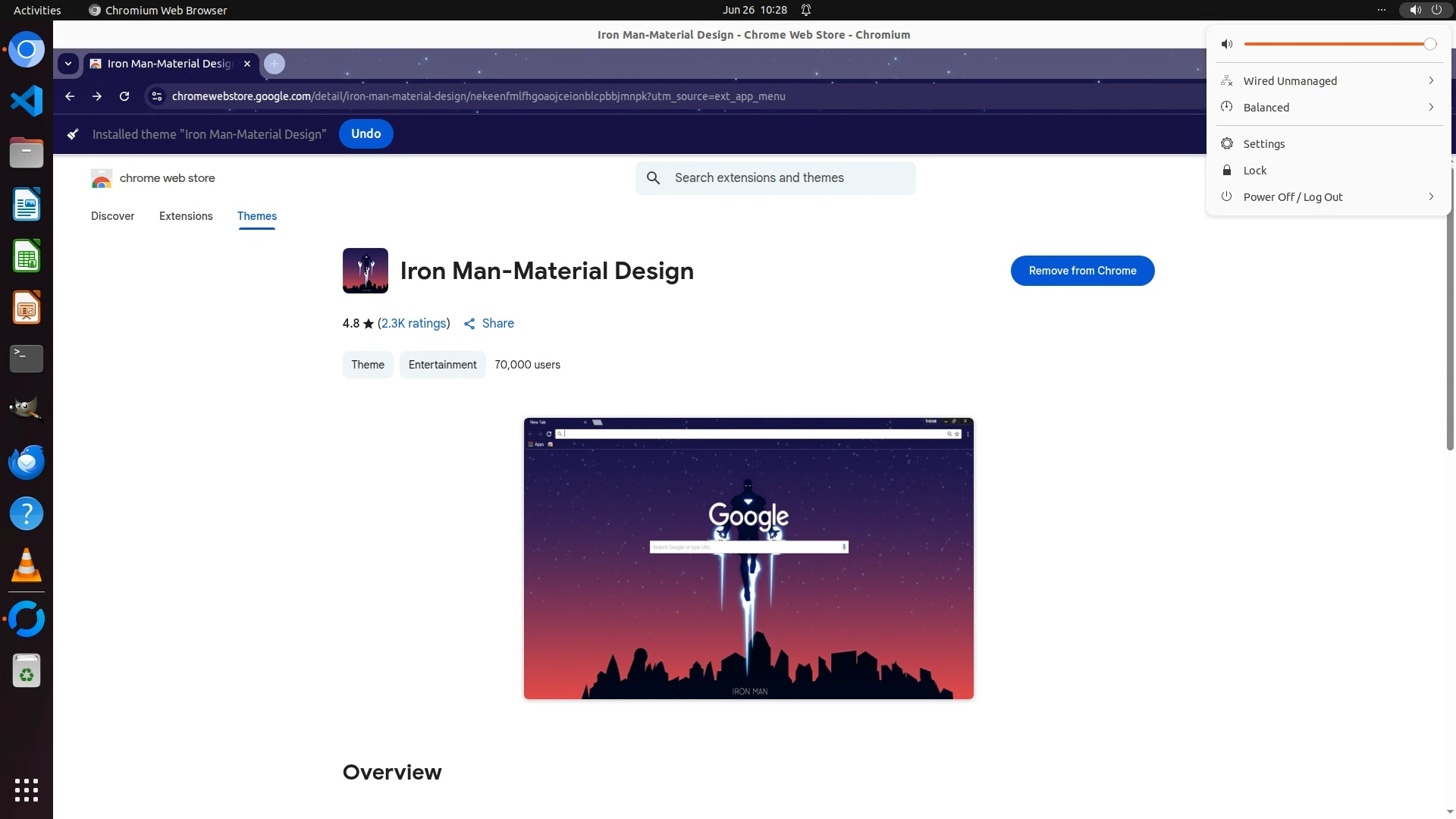Screen dimensions: 1456x819
Task: Reload the current page
Action: pyautogui.click(x=124, y=96)
